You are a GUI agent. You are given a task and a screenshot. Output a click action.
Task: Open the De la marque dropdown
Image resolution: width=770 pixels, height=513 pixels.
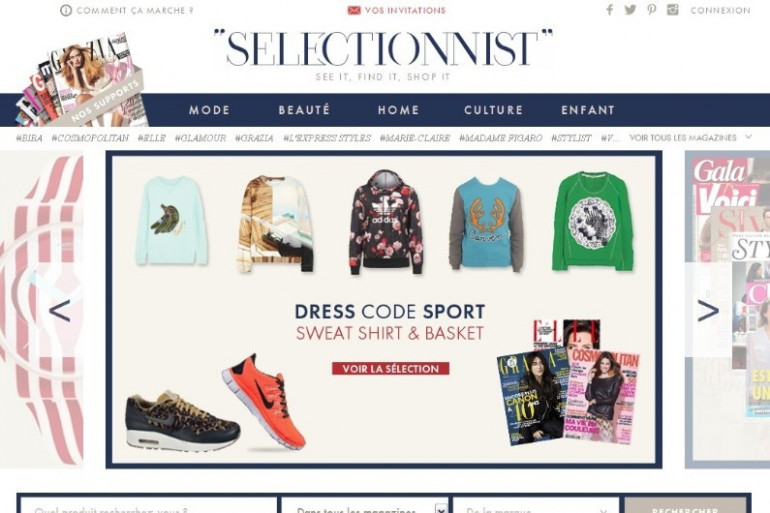pos(536,506)
